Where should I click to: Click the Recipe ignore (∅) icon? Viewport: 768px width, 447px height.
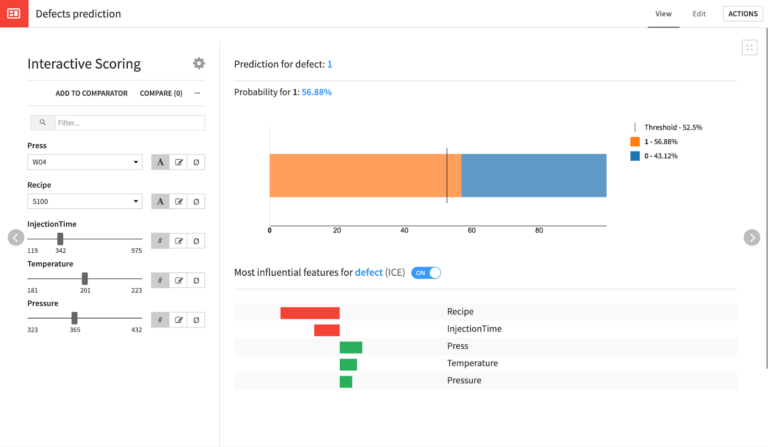(196, 201)
